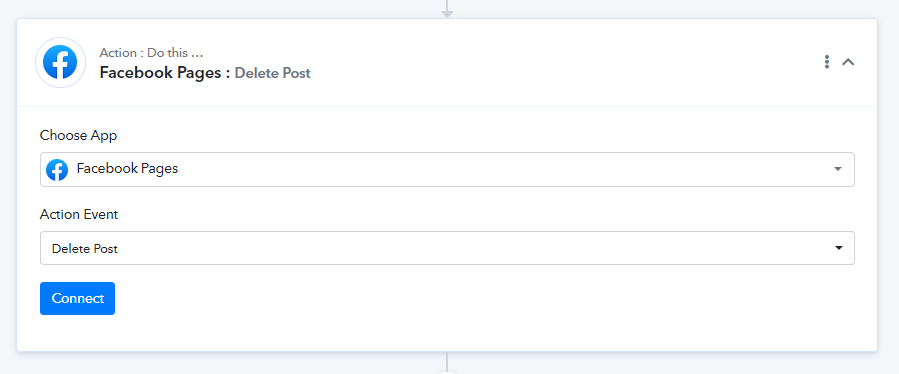The height and width of the screenshot is (374, 899).
Task: Click the grey "Delete Post" text in the header
Action: pos(272,73)
